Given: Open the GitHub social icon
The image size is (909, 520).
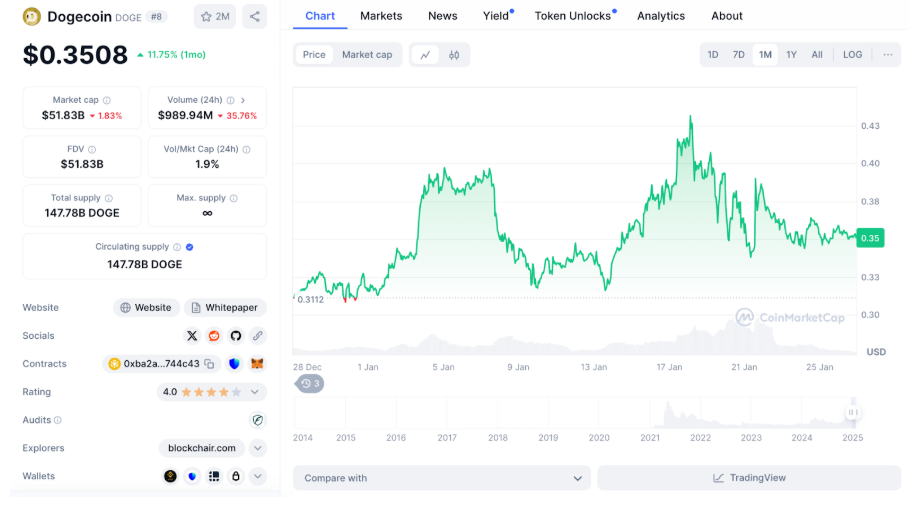Looking at the screenshot, I should [236, 336].
